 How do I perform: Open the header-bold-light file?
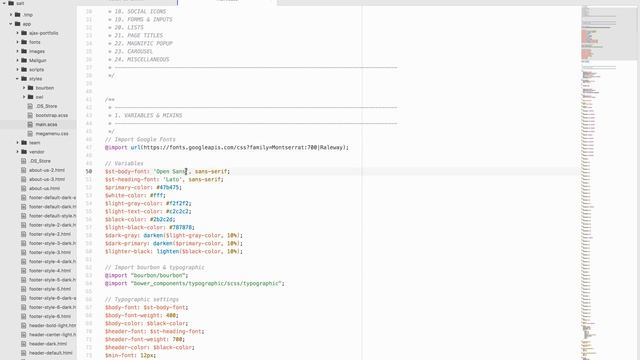coord(52,325)
